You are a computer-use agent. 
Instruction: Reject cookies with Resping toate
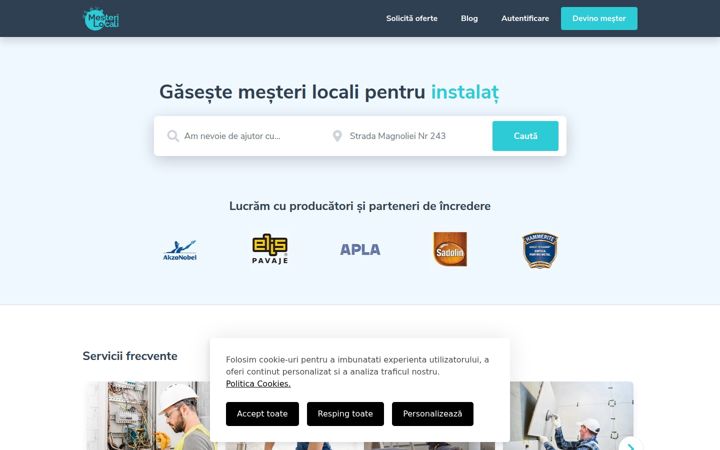[x=345, y=414]
